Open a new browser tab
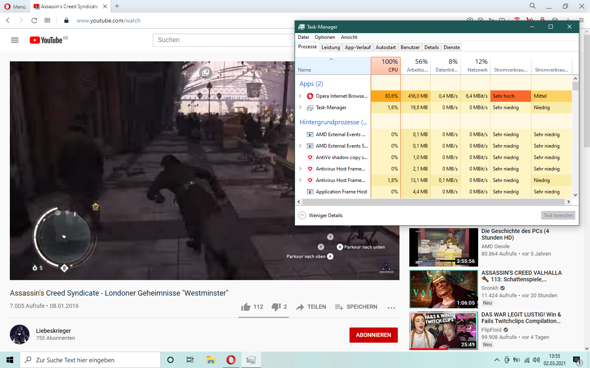Viewport: 590px width, 368px height. (117, 6)
